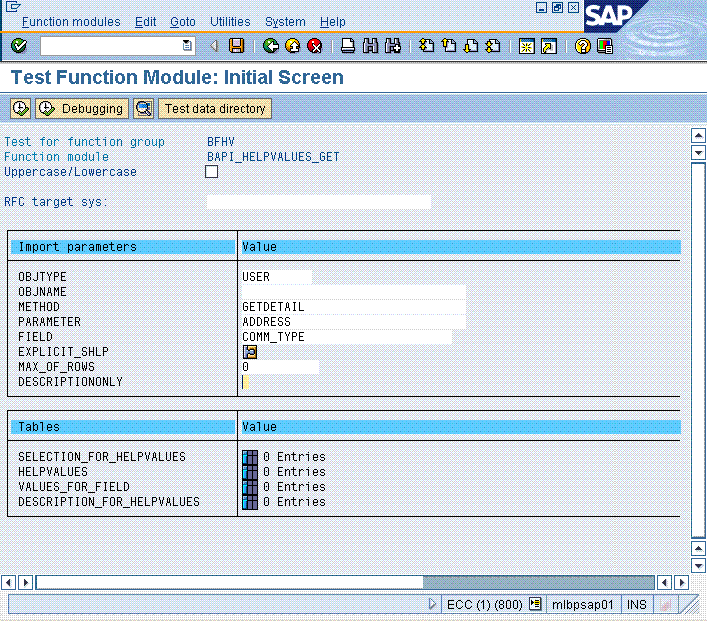
Task: Click the Previous Page icon
Action: click(x=449, y=46)
